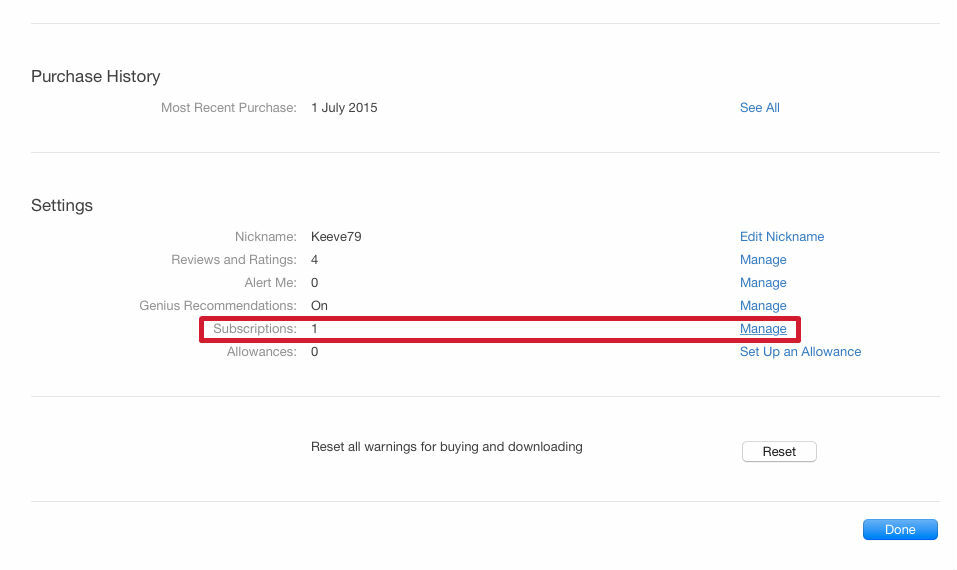Click the Reset warnings button
Image resolution: width=957 pixels, height=570 pixels.
click(779, 452)
